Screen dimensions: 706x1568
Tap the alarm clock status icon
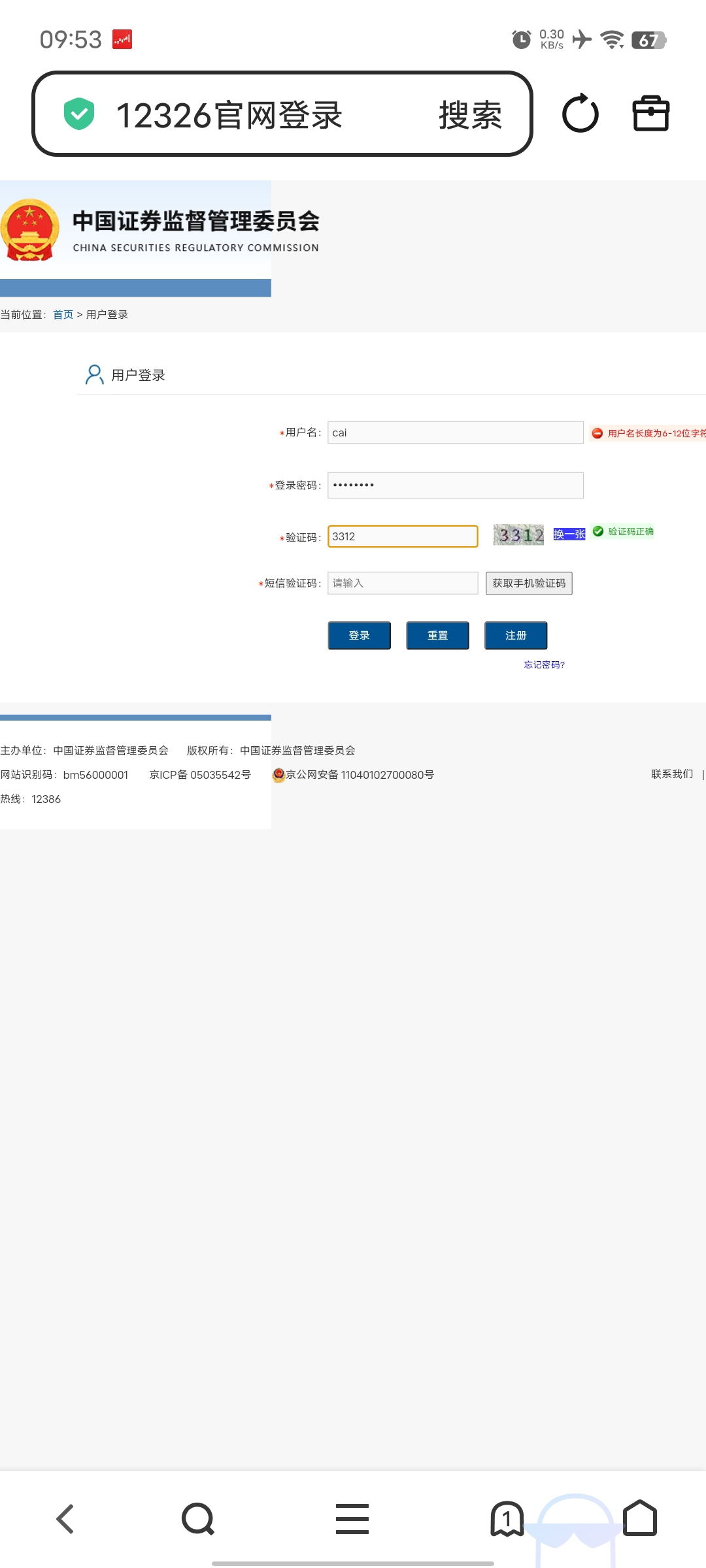521,40
